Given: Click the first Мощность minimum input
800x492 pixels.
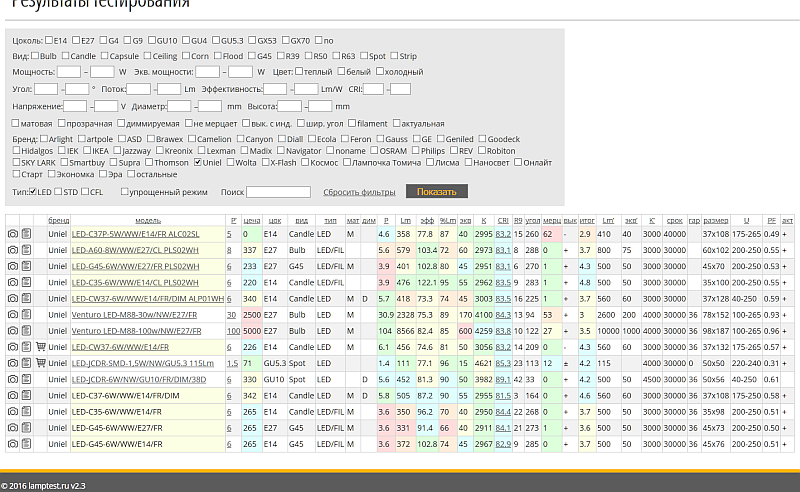Looking at the screenshot, I should tap(69, 71).
